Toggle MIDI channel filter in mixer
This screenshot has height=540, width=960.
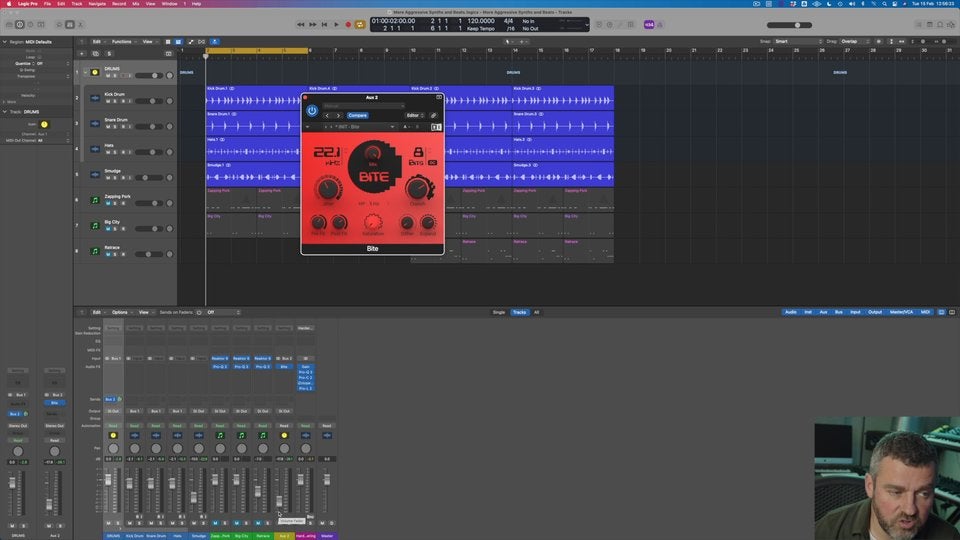coord(925,312)
